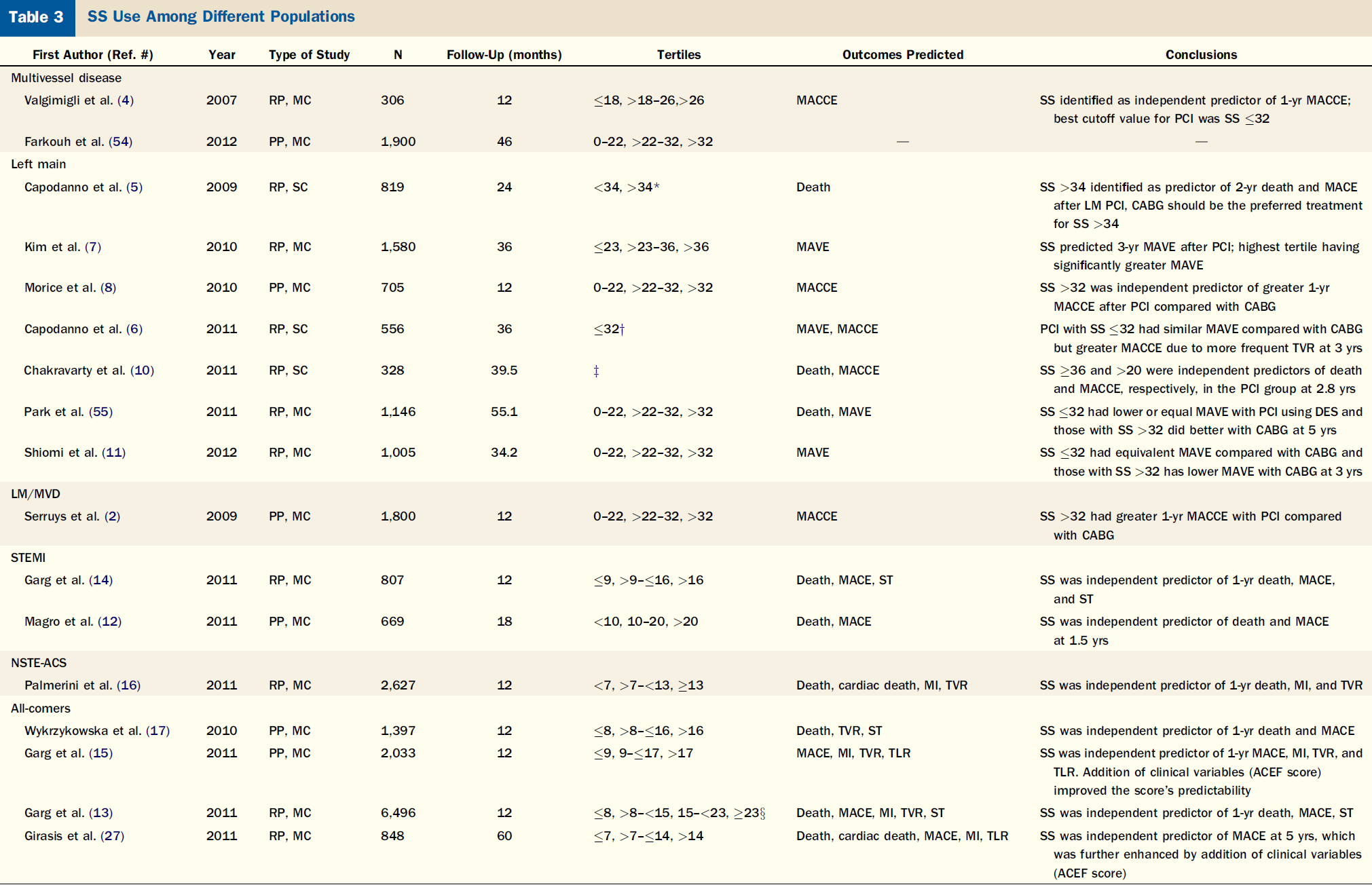
Task: Click follow-up value 55.1 in Park row
Action: (x=504, y=412)
